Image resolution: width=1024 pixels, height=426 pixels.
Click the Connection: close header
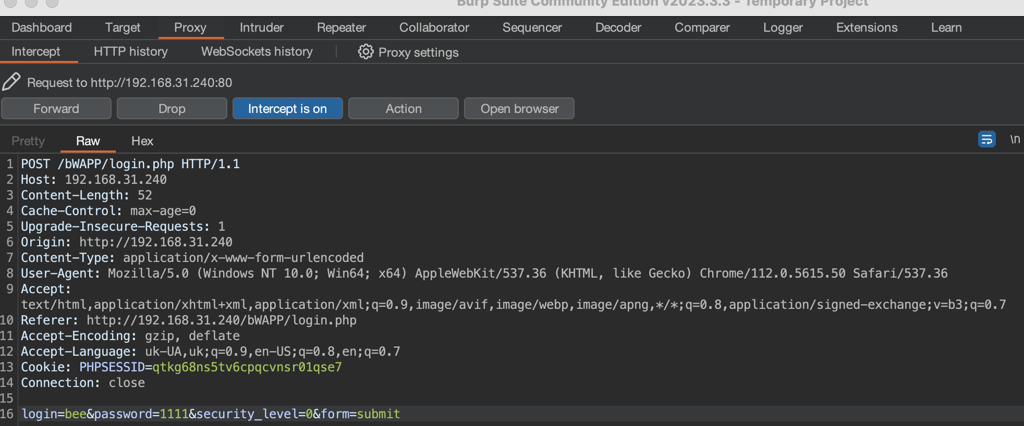pyautogui.click(x=83, y=384)
